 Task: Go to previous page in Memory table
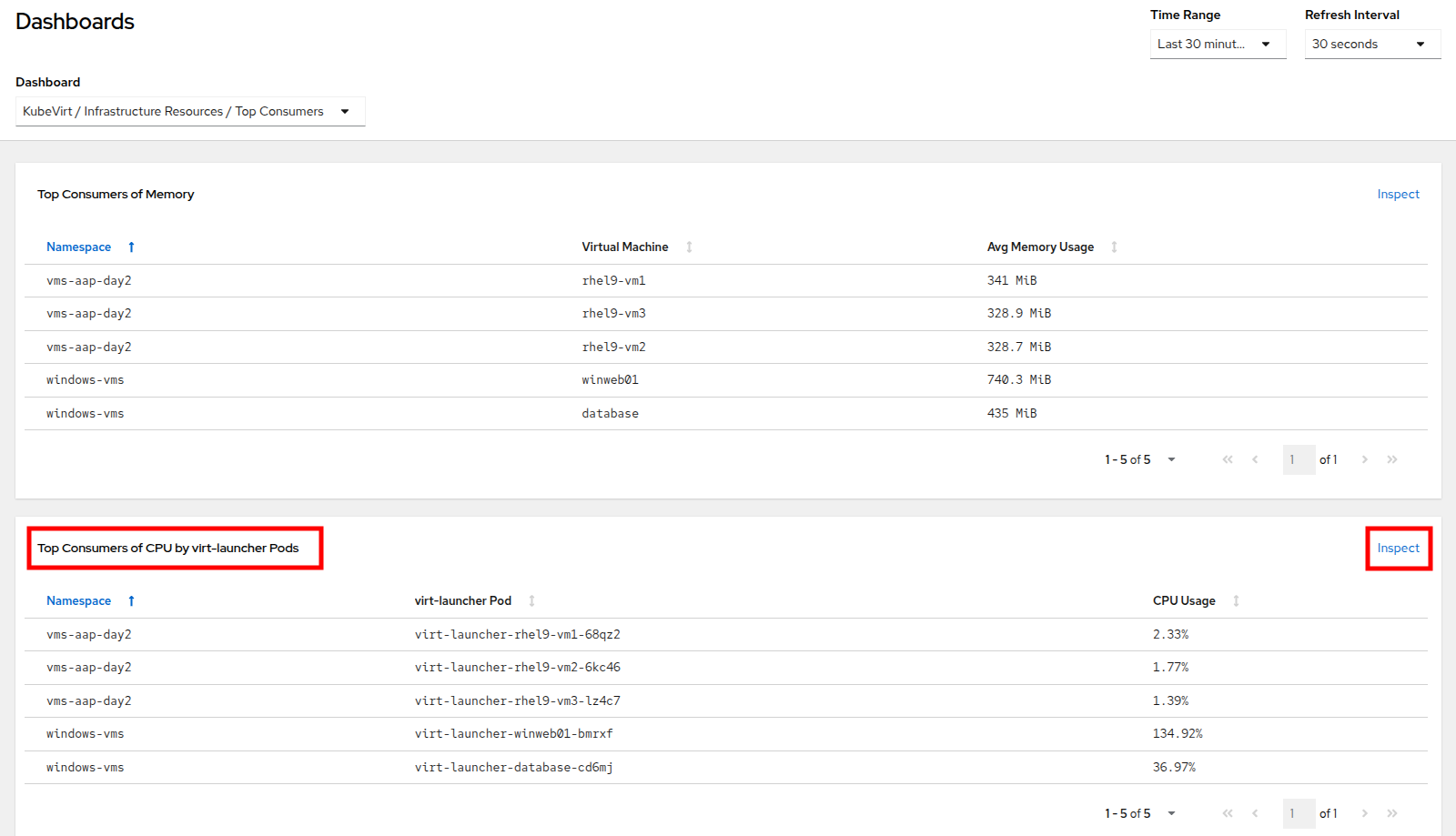(1255, 460)
